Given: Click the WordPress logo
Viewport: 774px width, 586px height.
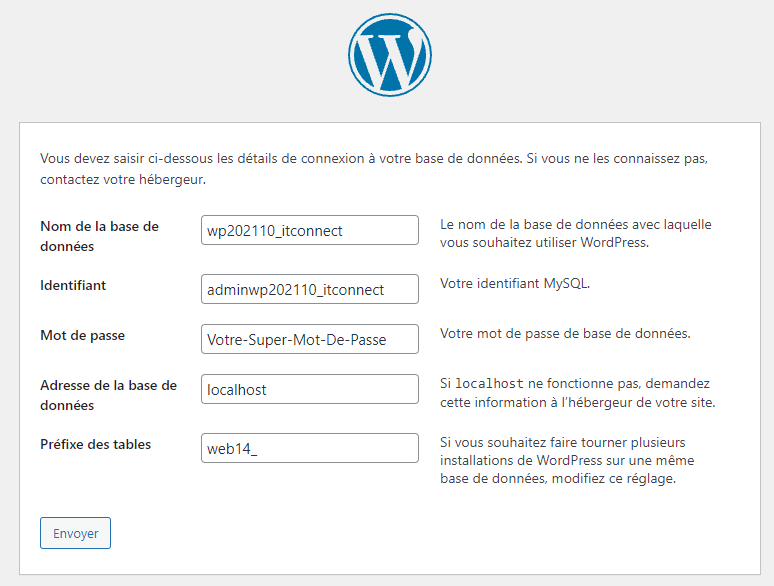Looking at the screenshot, I should [389, 56].
